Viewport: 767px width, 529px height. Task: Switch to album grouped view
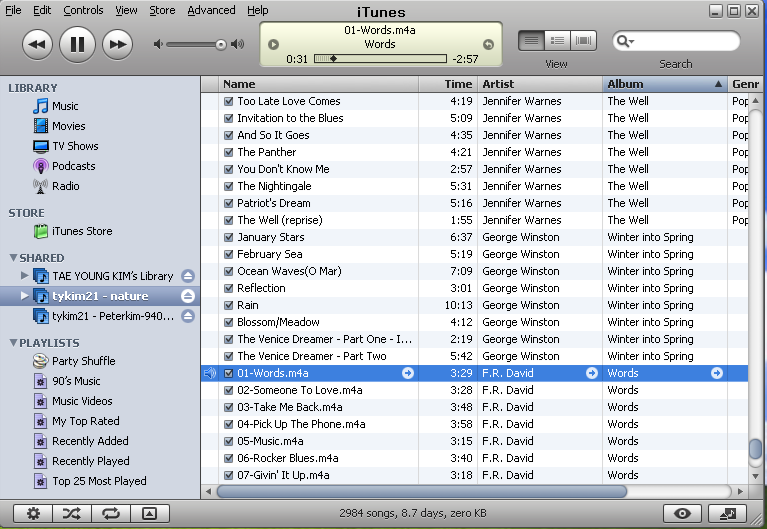(557, 41)
